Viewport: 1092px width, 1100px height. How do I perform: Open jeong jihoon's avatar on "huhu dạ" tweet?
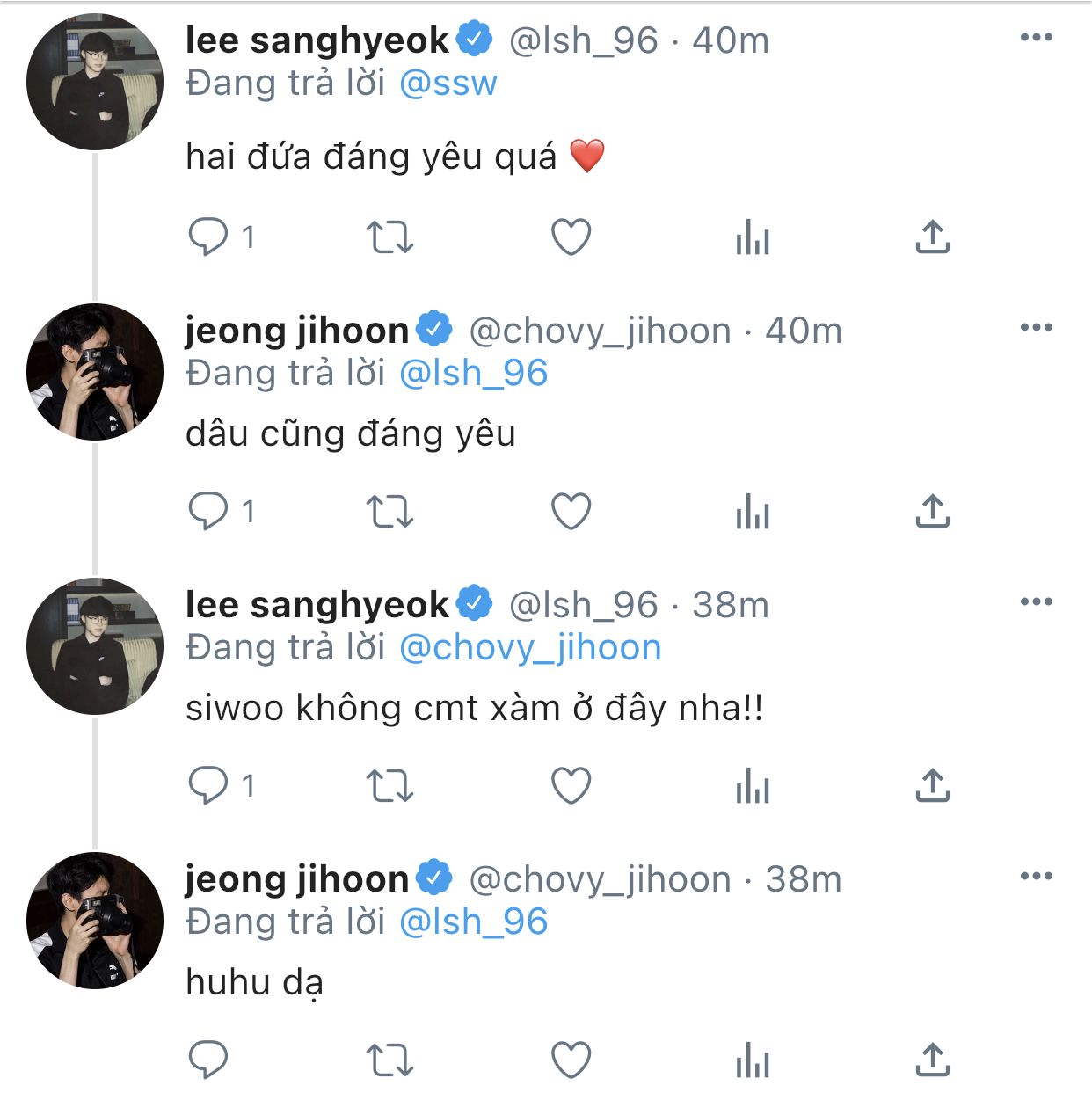(x=95, y=920)
